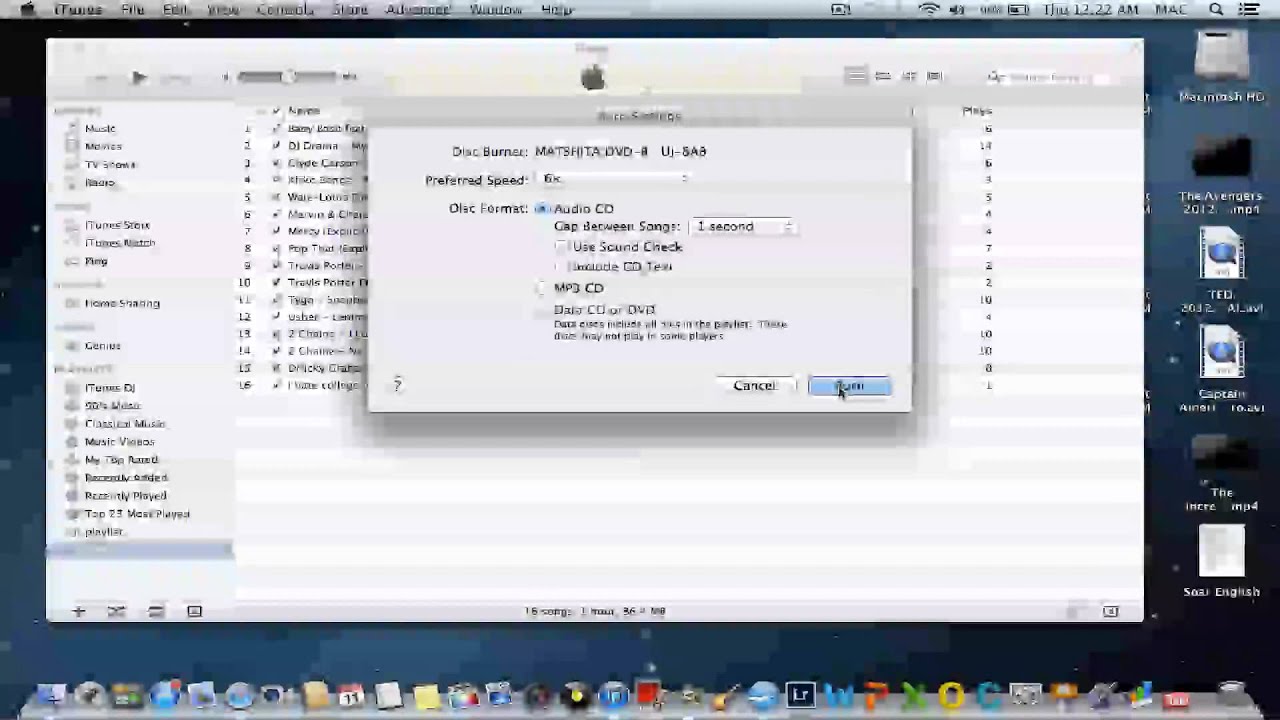This screenshot has height=720, width=1280.
Task: Select the Music Videos playlist
Action: [119, 442]
